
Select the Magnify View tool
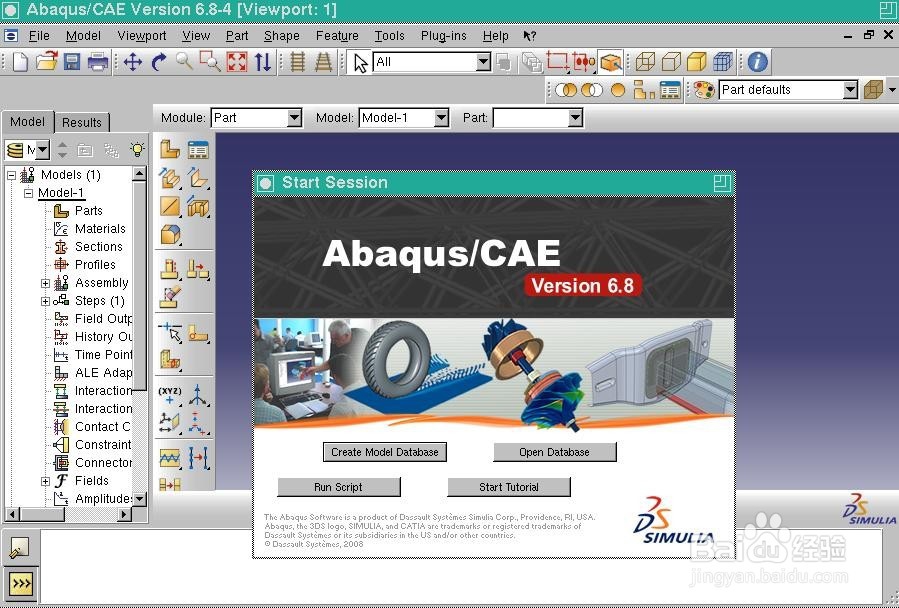point(183,61)
